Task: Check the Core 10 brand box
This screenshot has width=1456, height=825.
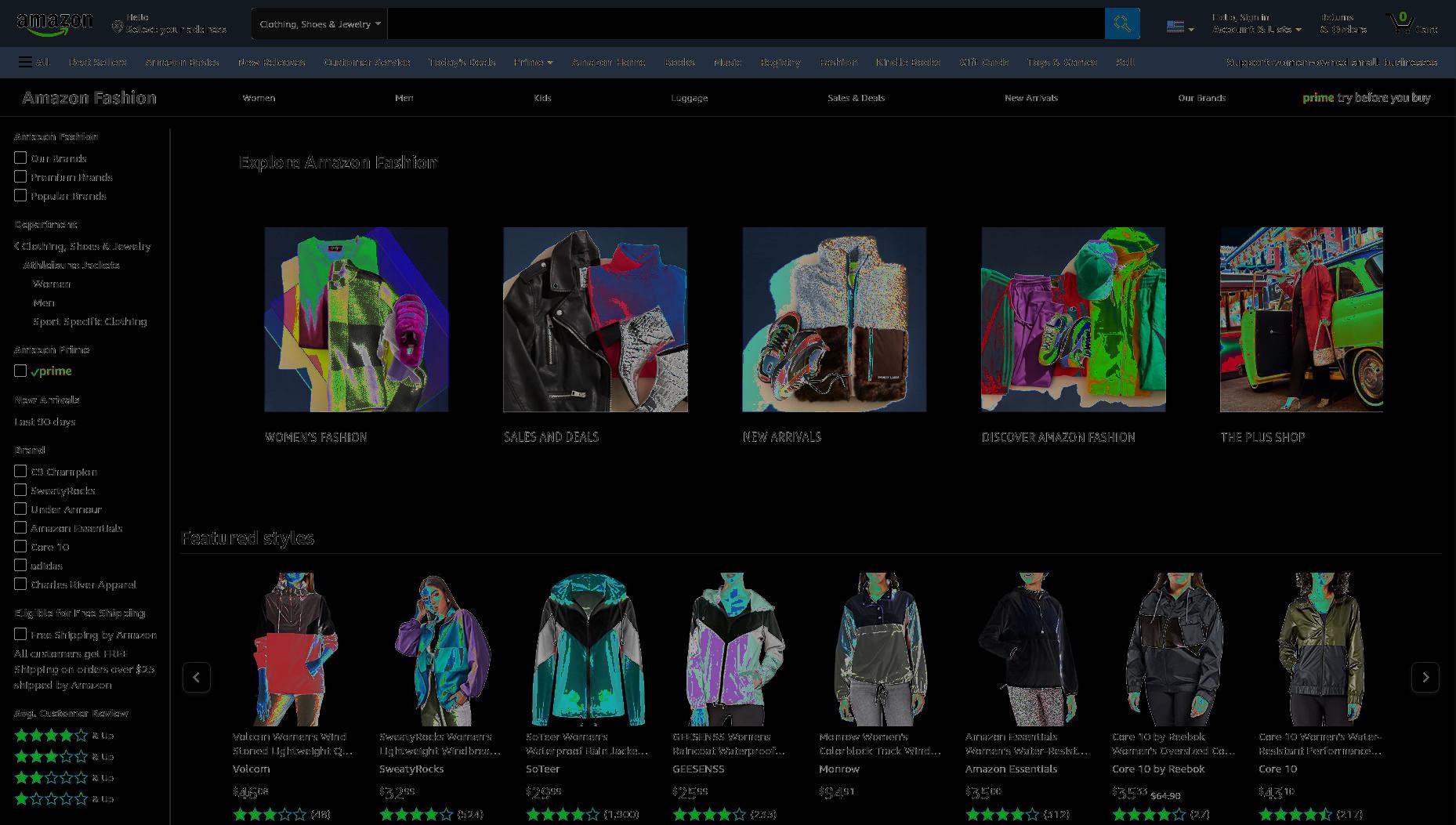Action: [x=20, y=546]
